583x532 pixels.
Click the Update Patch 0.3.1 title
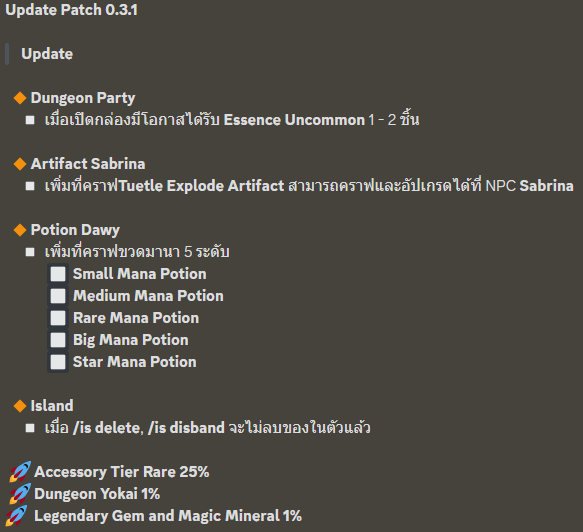(x=71, y=10)
